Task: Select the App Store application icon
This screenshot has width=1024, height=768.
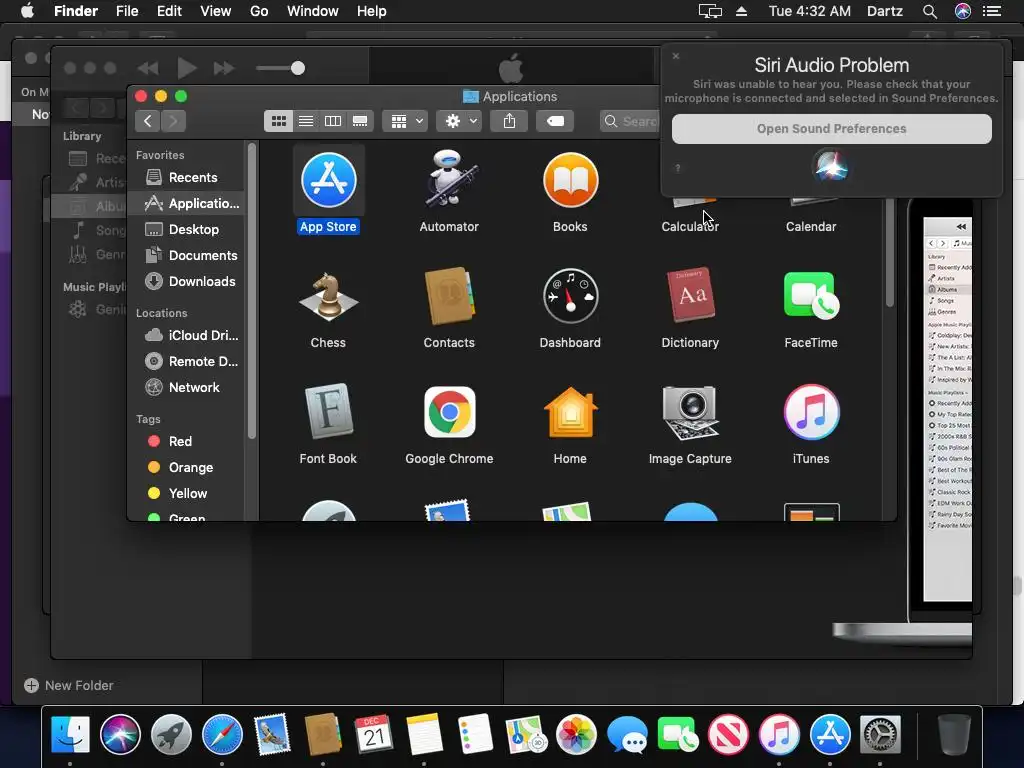Action: [328, 180]
